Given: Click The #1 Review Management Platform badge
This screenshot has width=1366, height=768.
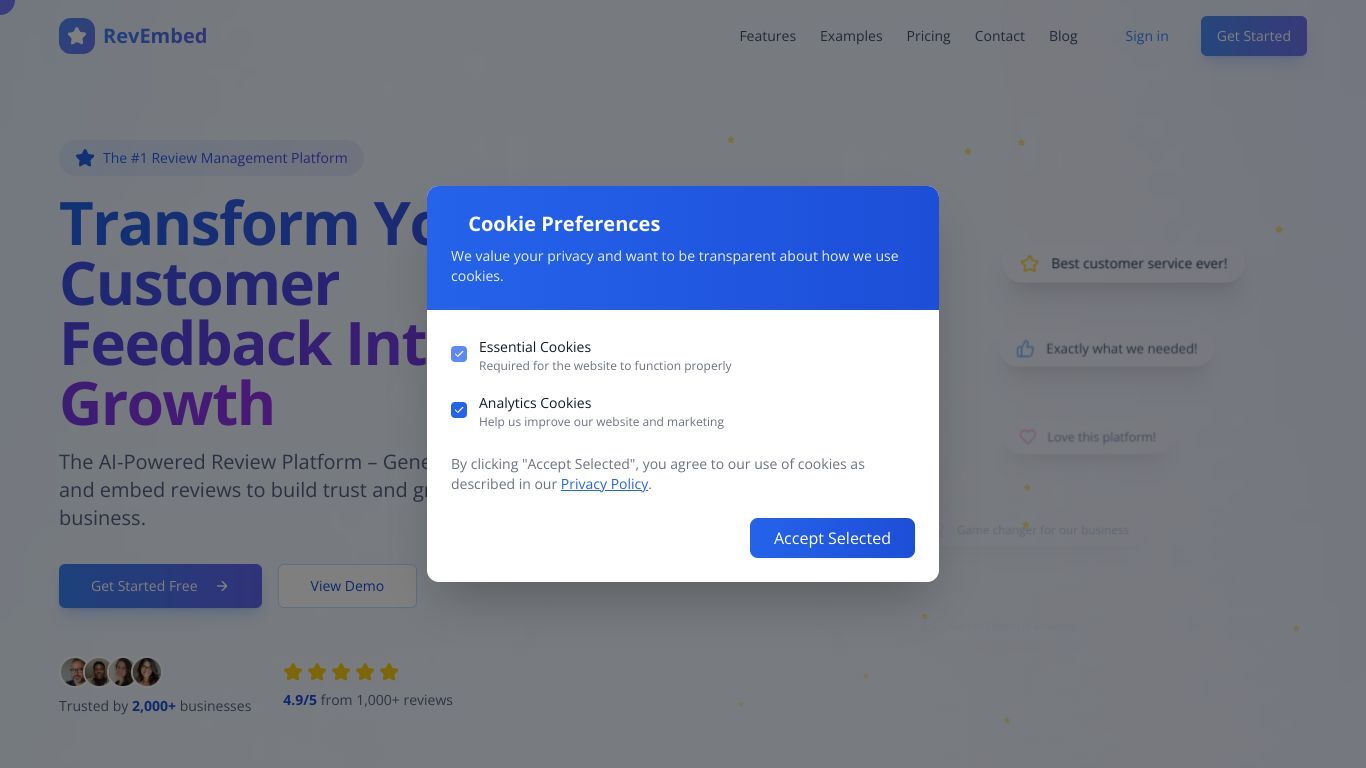Looking at the screenshot, I should click(x=211, y=158).
